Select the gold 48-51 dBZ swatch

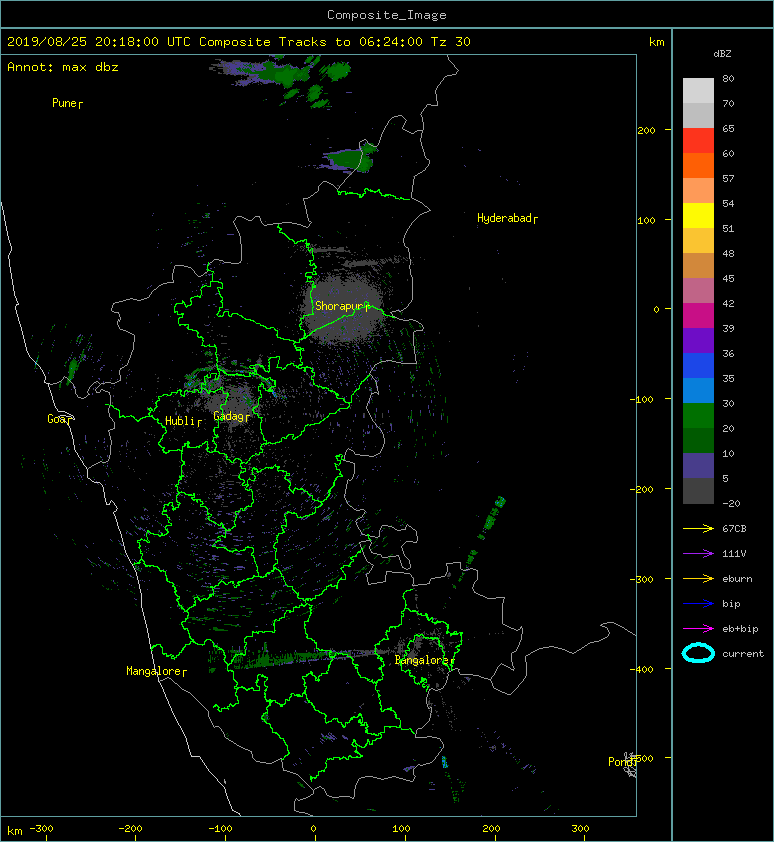click(698, 241)
